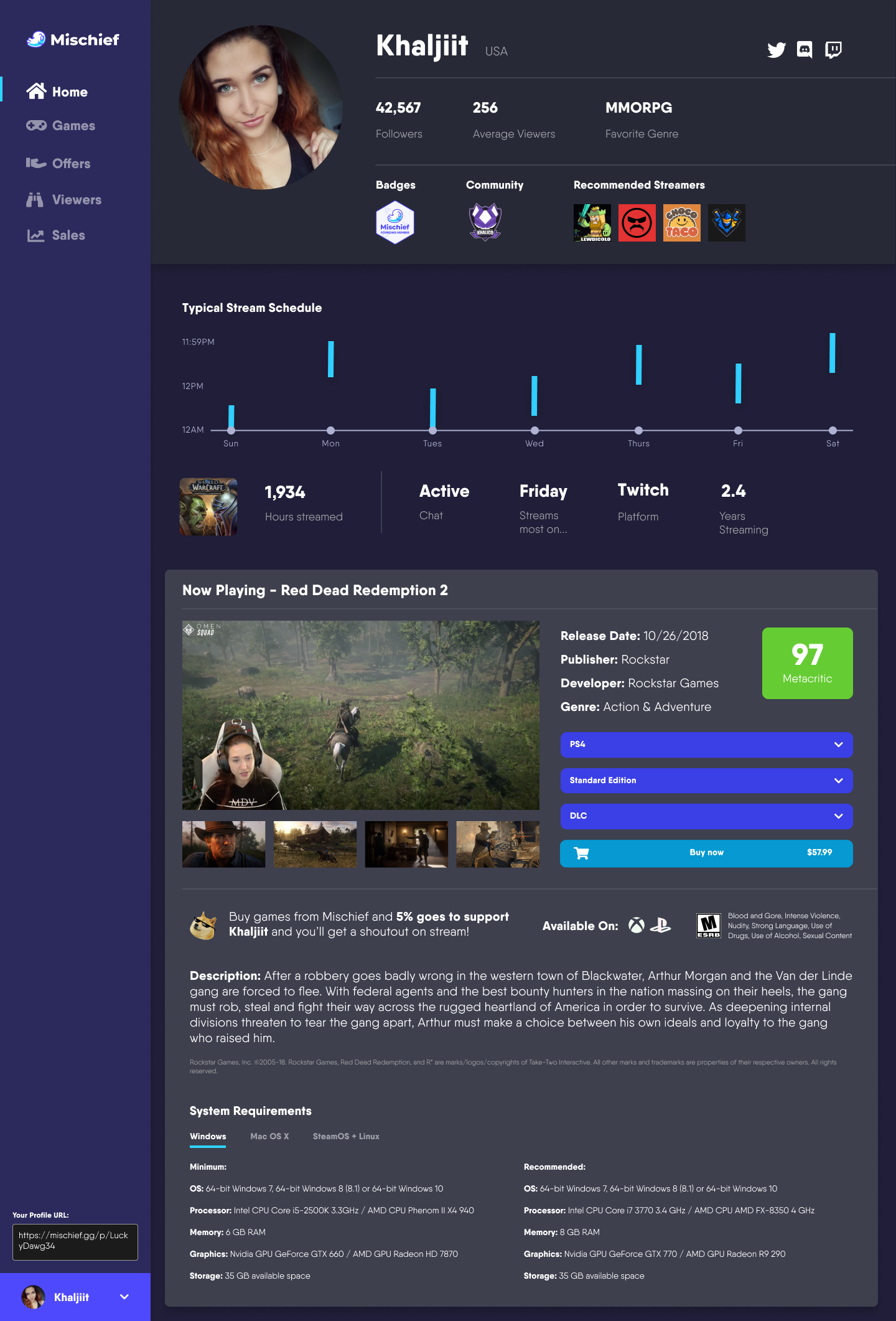
Task: Click the 42,567 Followers stat
Action: [399, 120]
